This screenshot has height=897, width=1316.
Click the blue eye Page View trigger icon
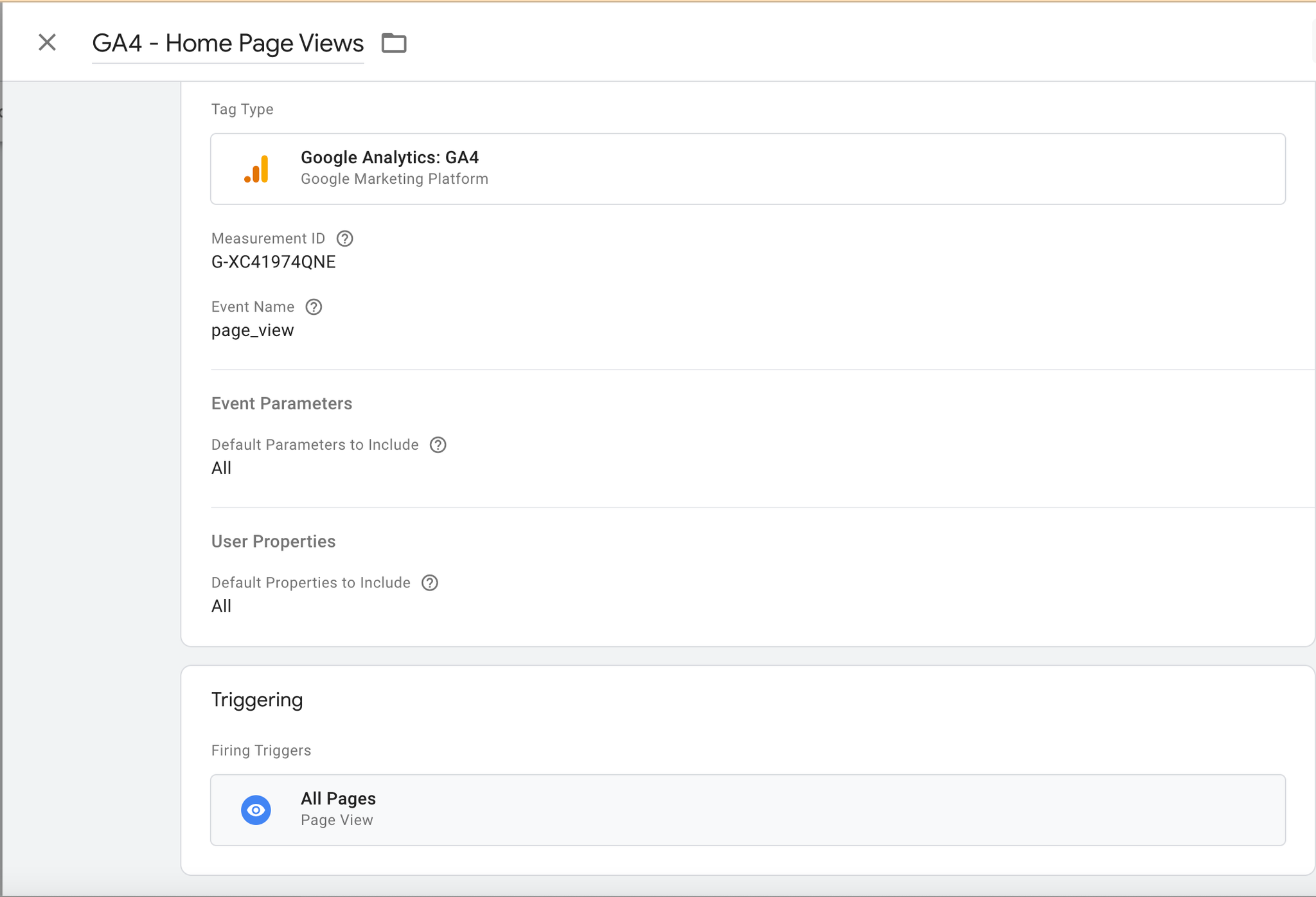click(256, 810)
